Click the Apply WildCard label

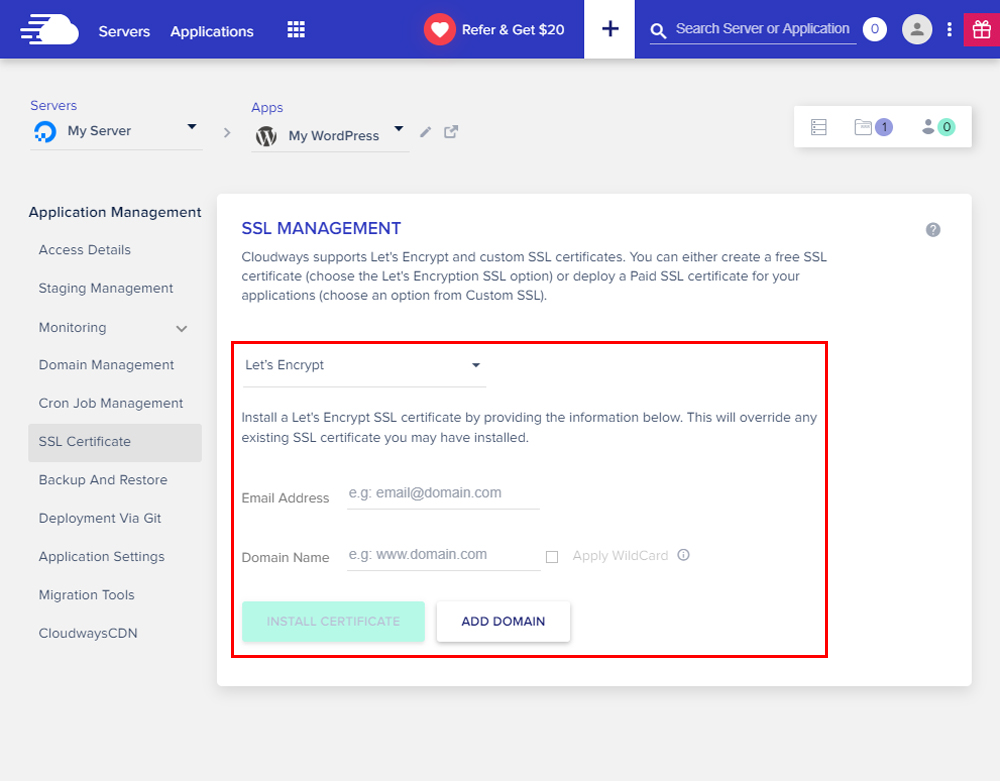620,556
